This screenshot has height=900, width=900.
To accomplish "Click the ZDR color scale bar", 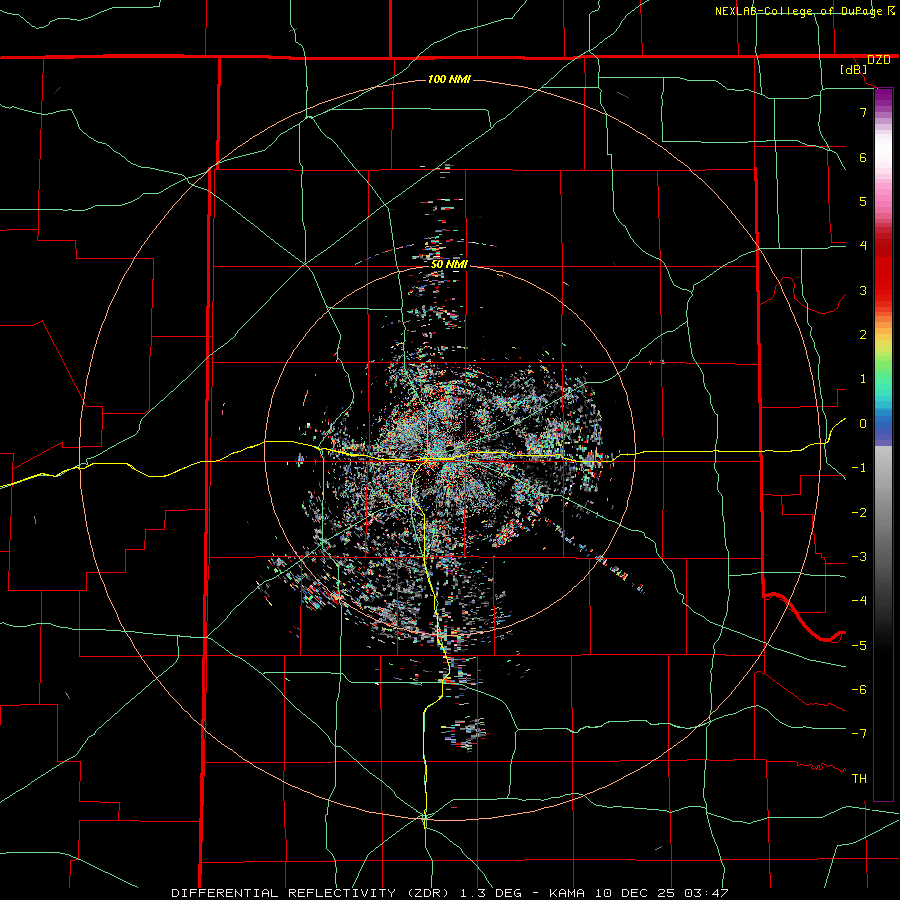I will coord(883,444).
